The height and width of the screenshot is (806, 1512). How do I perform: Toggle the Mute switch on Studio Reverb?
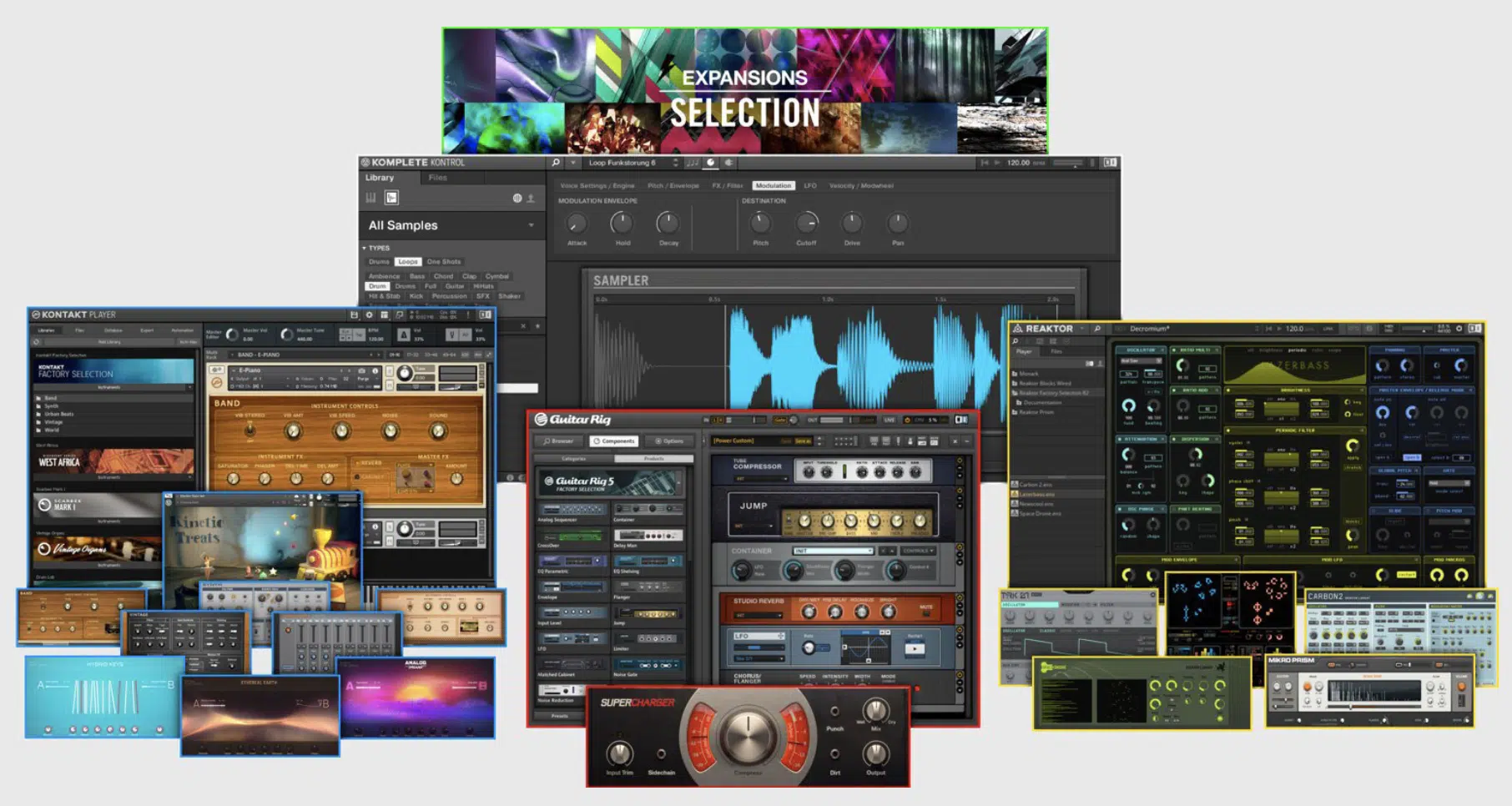point(925,612)
